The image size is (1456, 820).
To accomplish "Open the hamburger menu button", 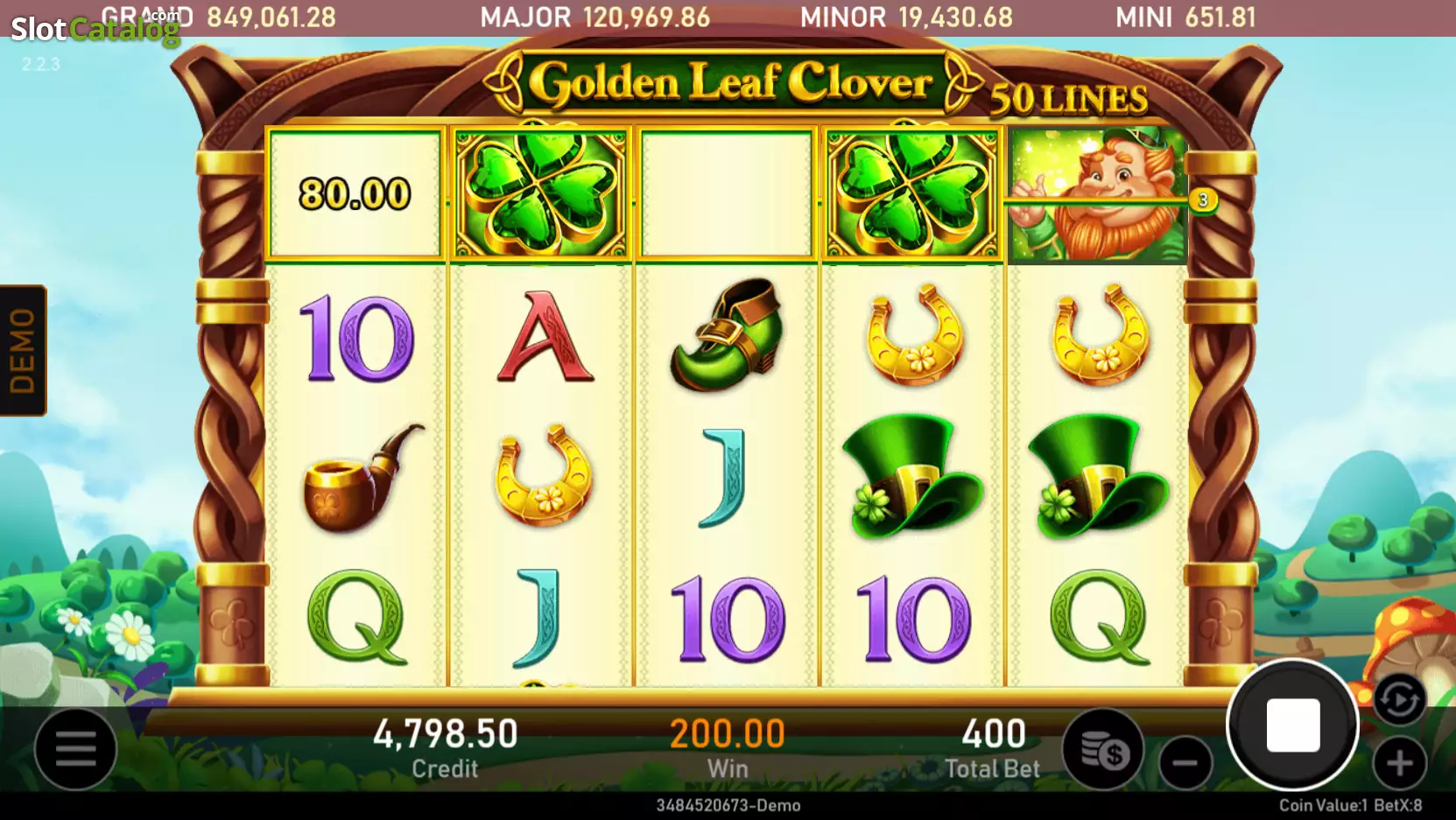I will [x=75, y=749].
